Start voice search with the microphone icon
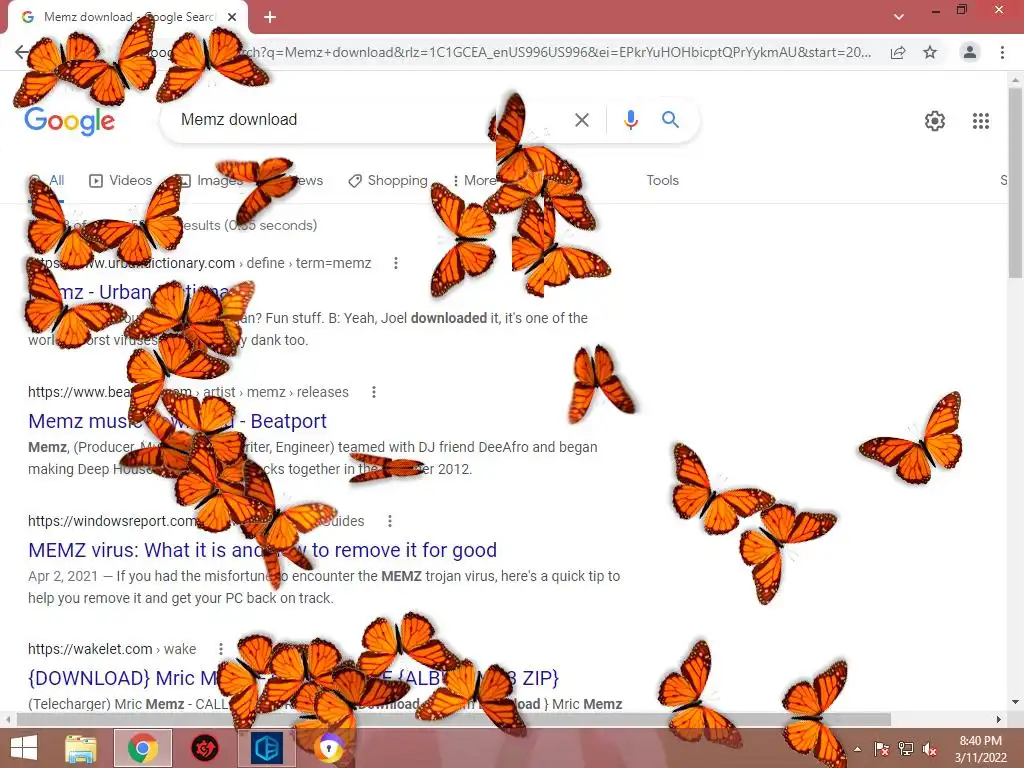1024x768 pixels. point(630,120)
